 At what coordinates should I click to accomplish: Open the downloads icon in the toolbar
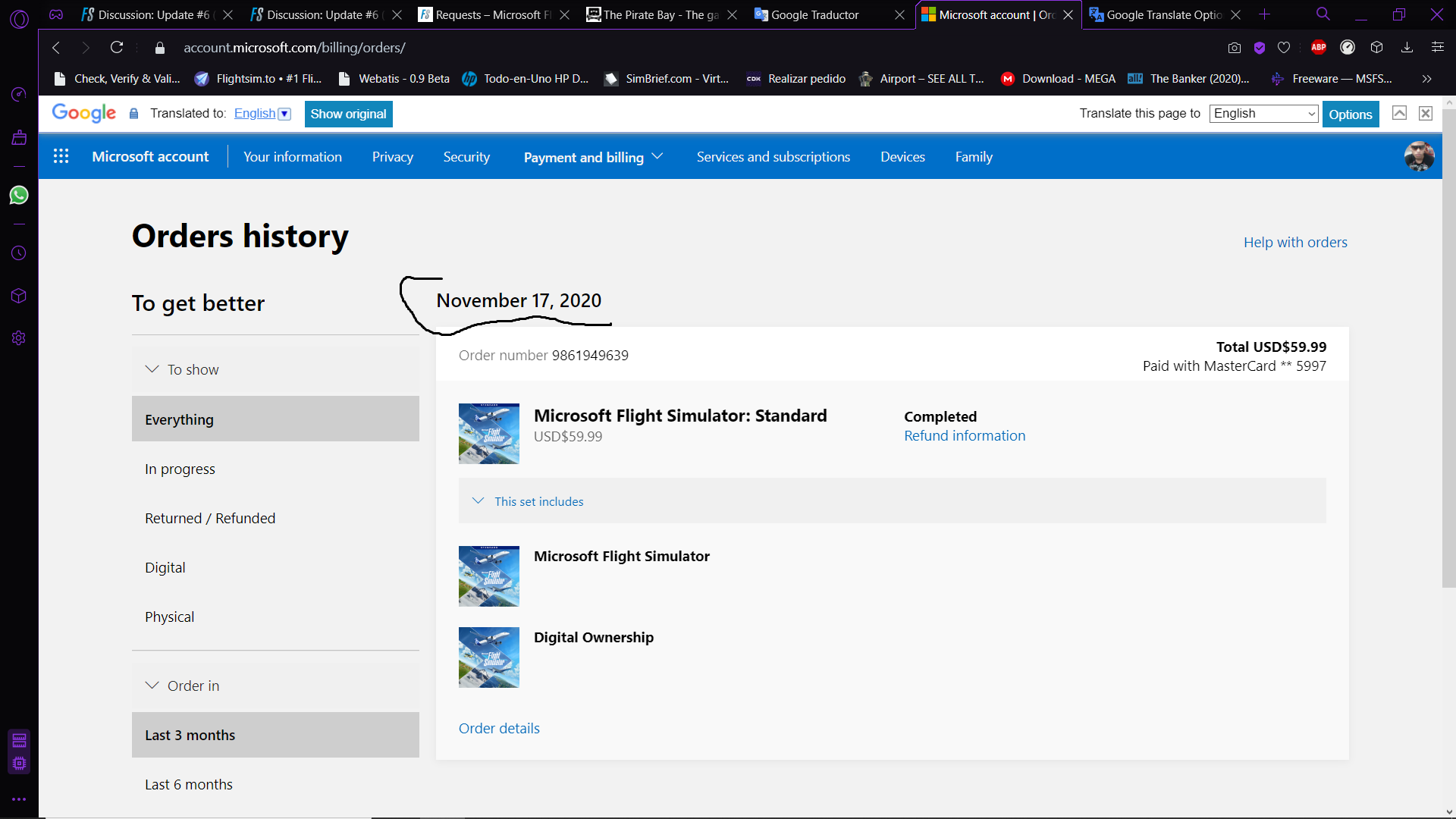click(1407, 48)
